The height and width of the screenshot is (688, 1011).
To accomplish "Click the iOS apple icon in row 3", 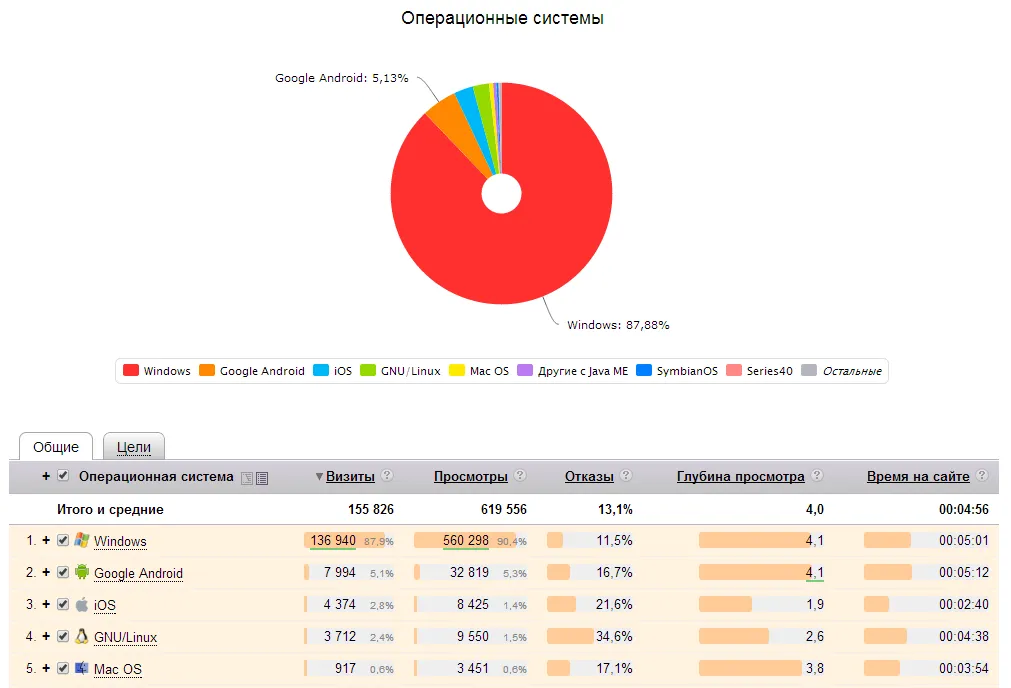I will click(x=82, y=604).
